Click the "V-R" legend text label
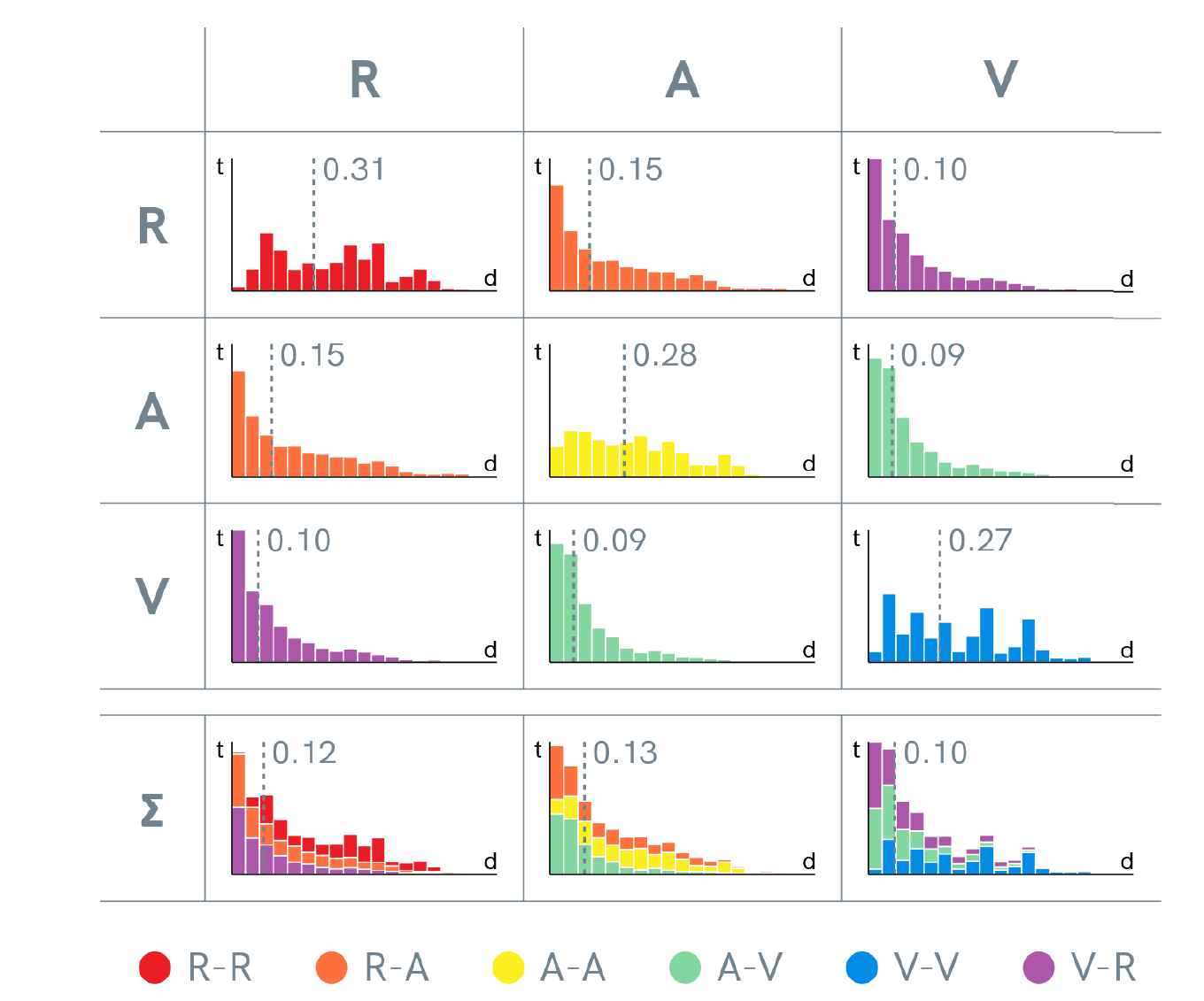Image resolution: width=1204 pixels, height=1001 pixels. (x=1103, y=967)
